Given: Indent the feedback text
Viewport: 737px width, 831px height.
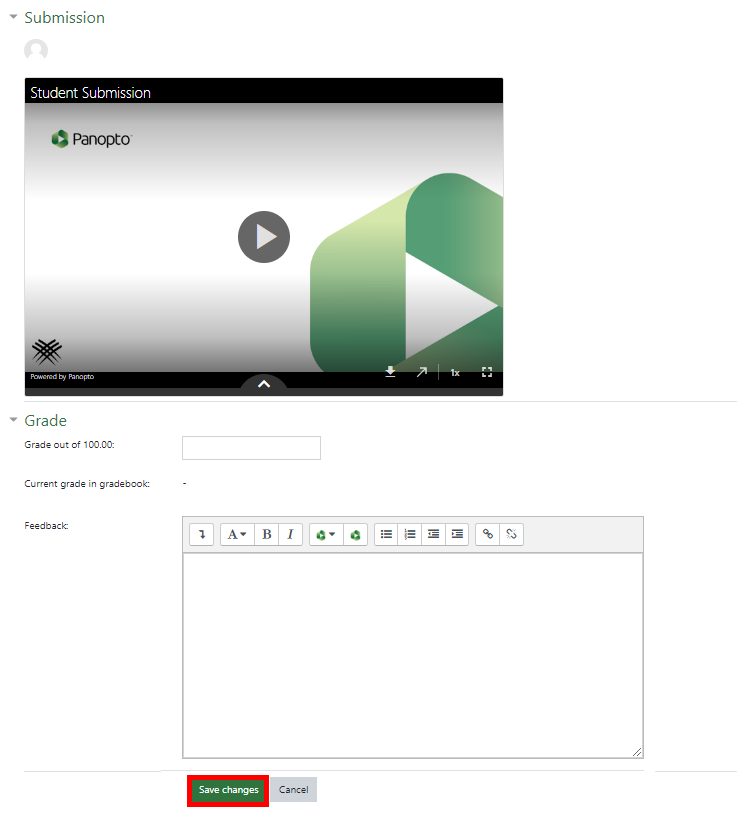Looking at the screenshot, I should 457,534.
